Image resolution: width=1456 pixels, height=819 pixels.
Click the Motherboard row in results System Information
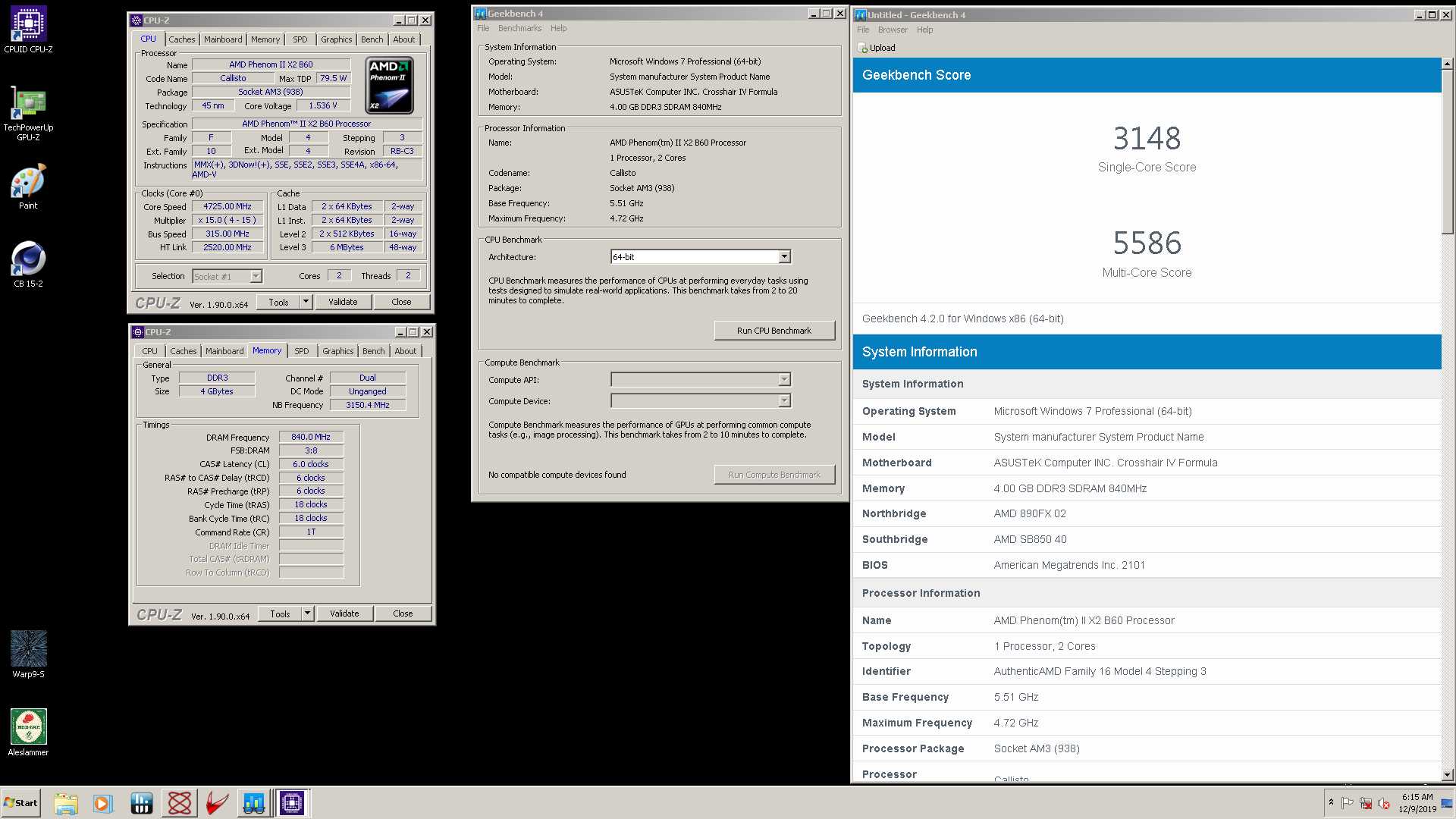coord(1147,463)
